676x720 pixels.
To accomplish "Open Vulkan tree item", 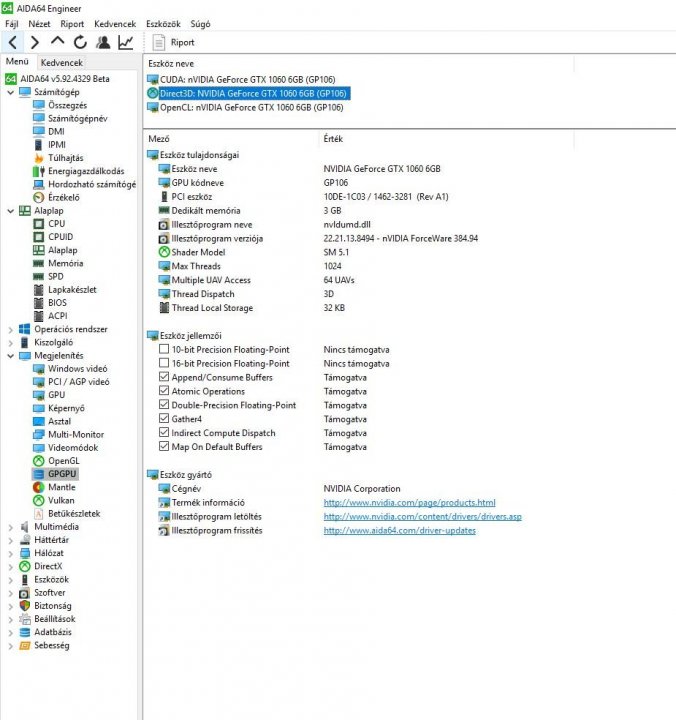I will point(61,500).
